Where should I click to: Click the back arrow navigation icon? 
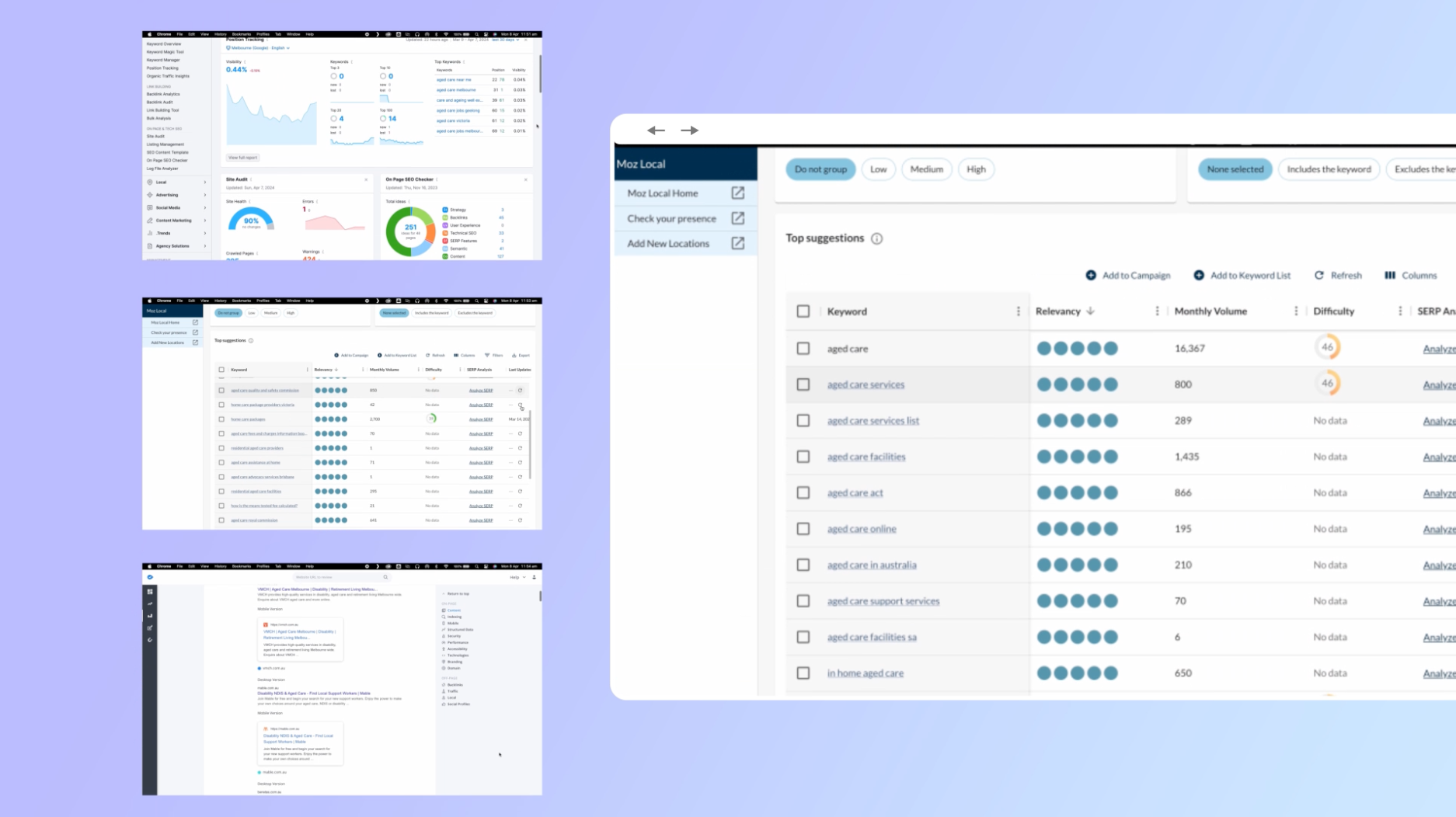(656, 130)
